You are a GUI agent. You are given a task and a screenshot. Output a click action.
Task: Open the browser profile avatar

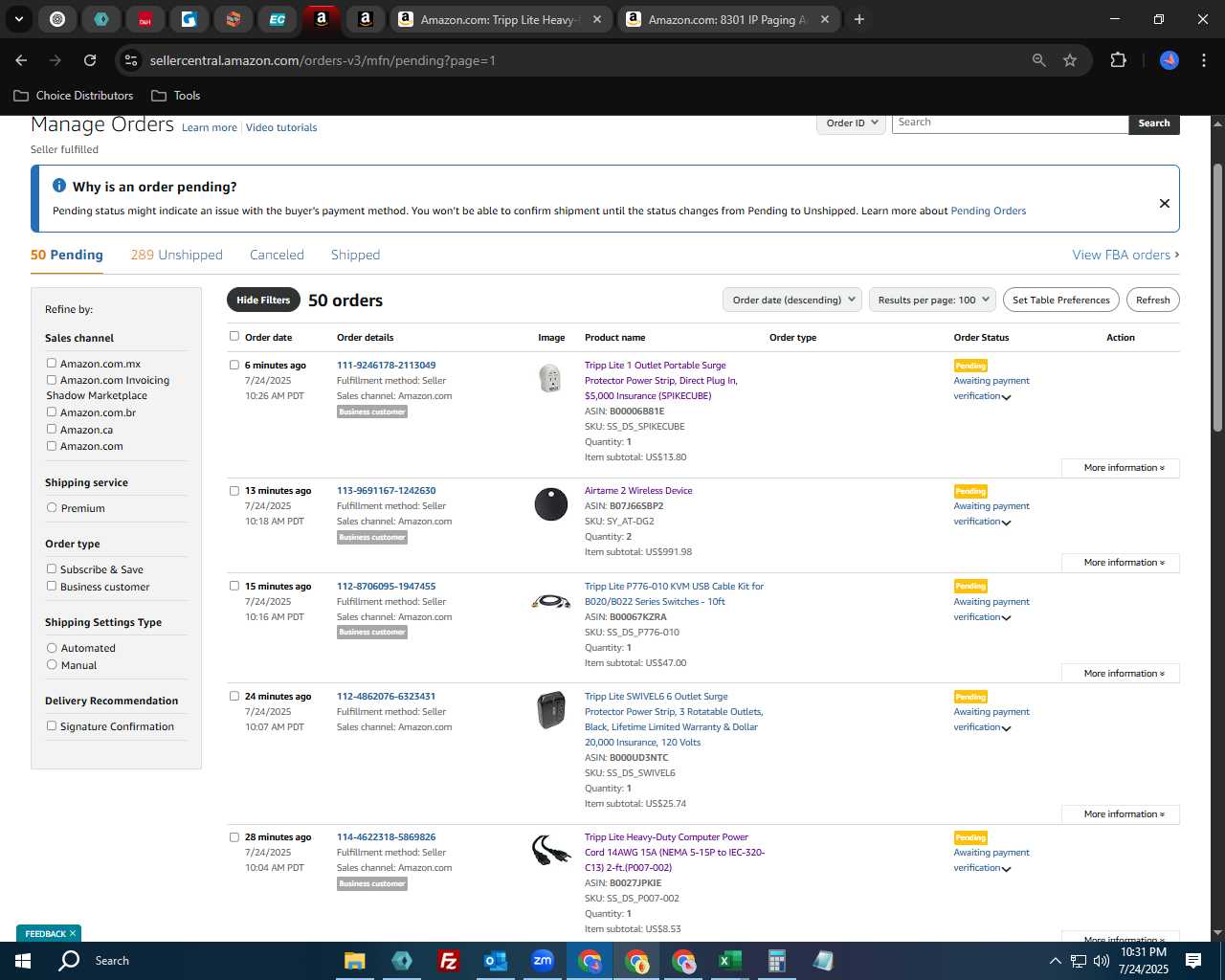[x=1169, y=60]
